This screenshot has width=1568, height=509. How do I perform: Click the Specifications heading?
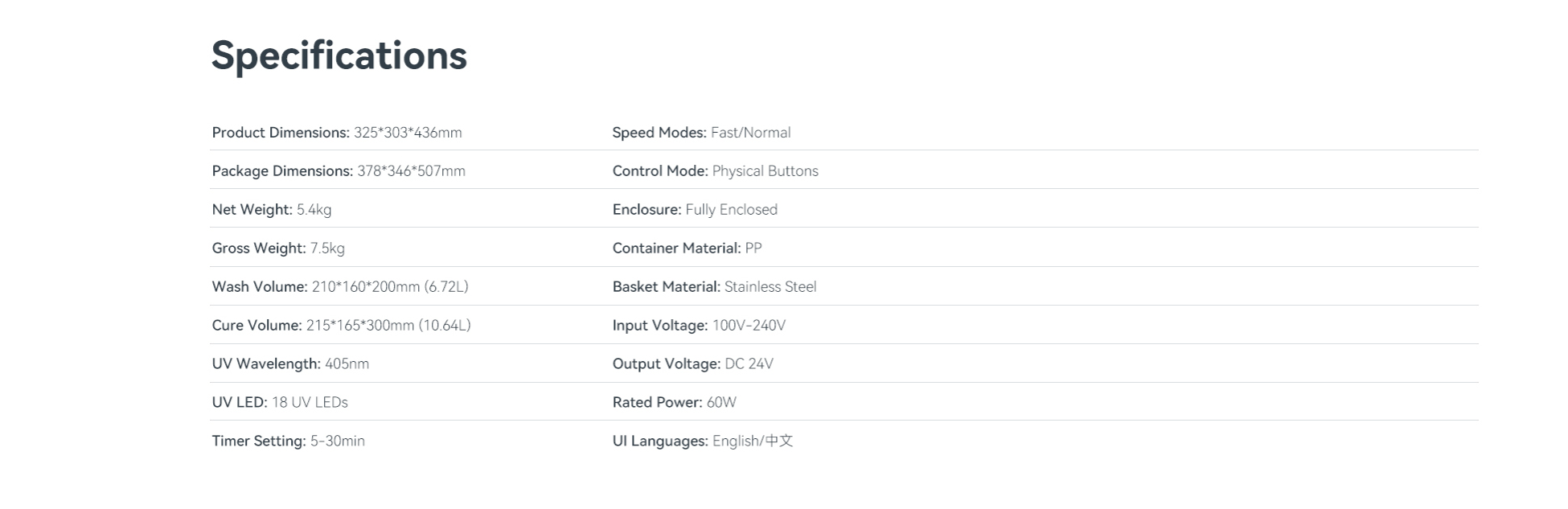coord(339,56)
